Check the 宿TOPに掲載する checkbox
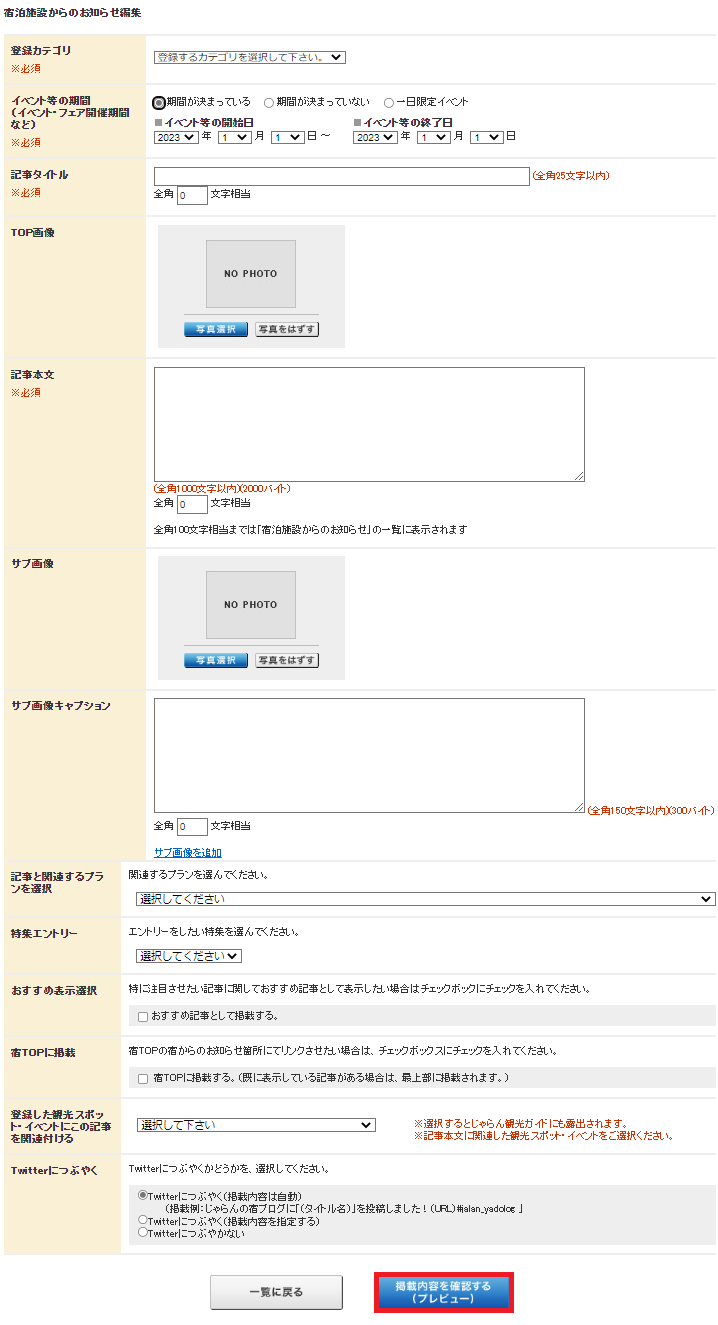 click(143, 1079)
